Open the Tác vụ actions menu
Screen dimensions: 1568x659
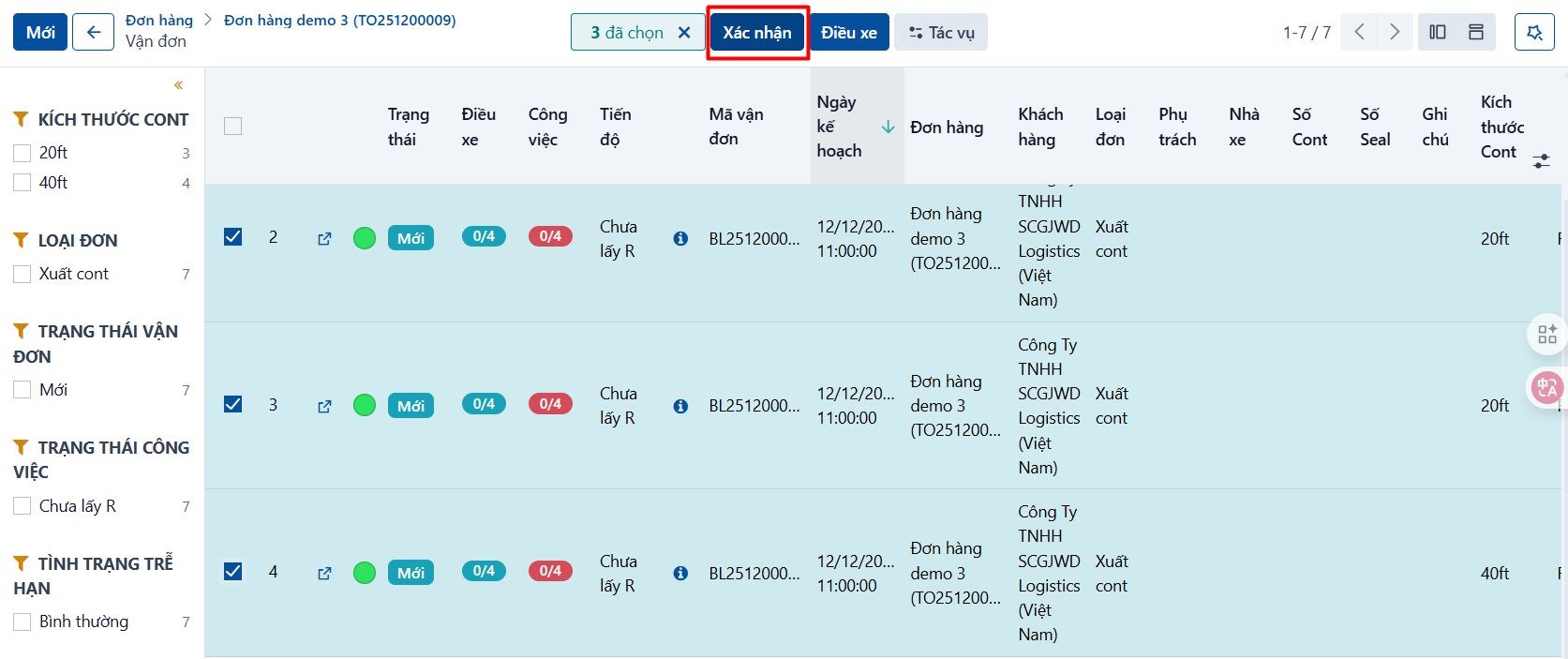click(x=941, y=33)
